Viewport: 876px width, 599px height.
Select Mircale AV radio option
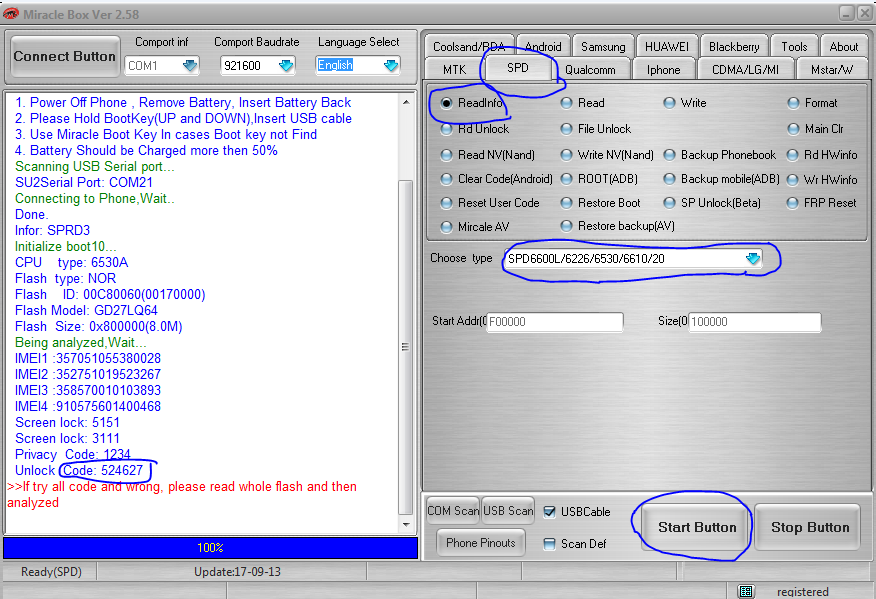point(446,227)
